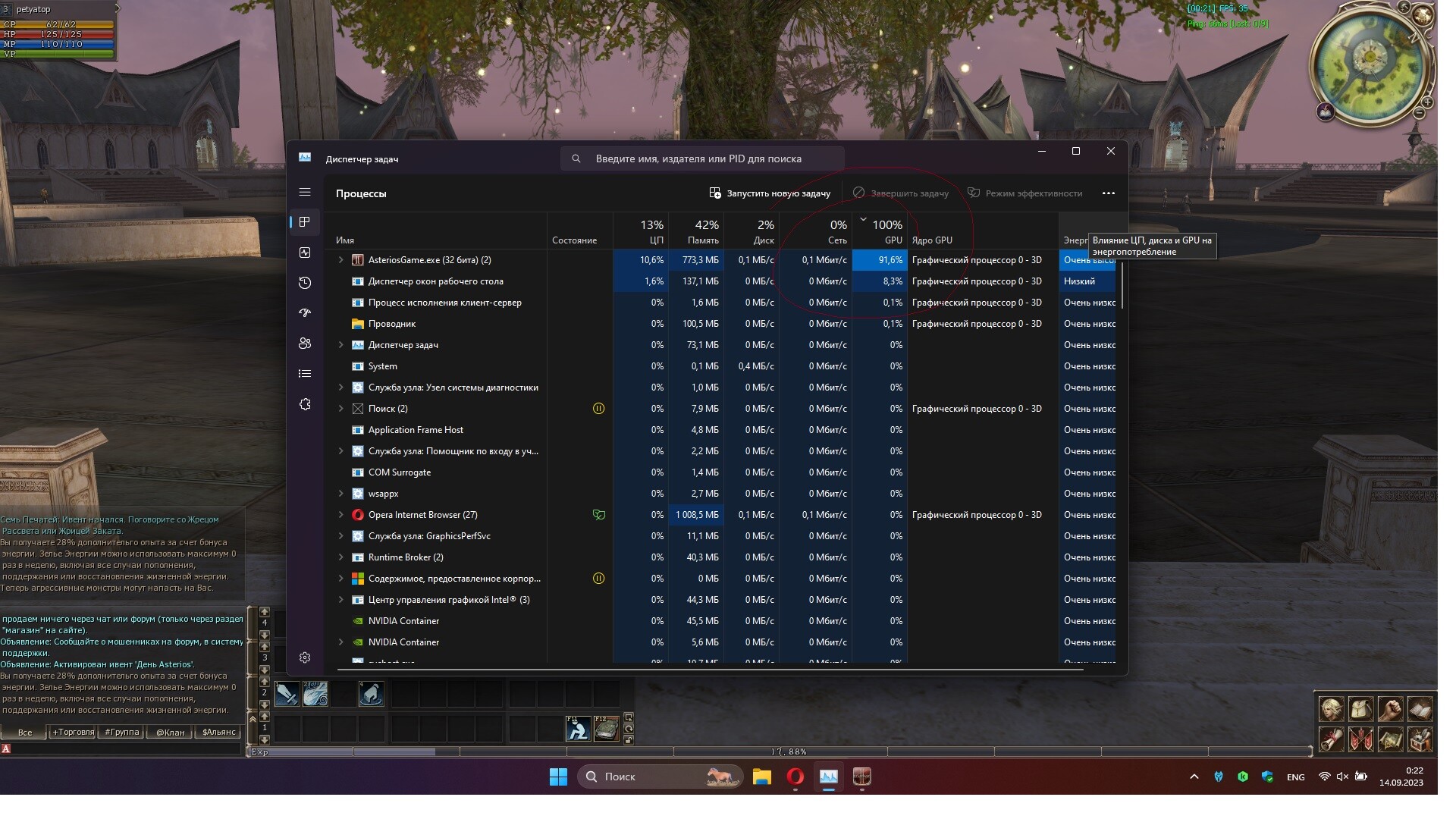
Task: Zoom in the game minimap with plus
Action: point(1427,102)
